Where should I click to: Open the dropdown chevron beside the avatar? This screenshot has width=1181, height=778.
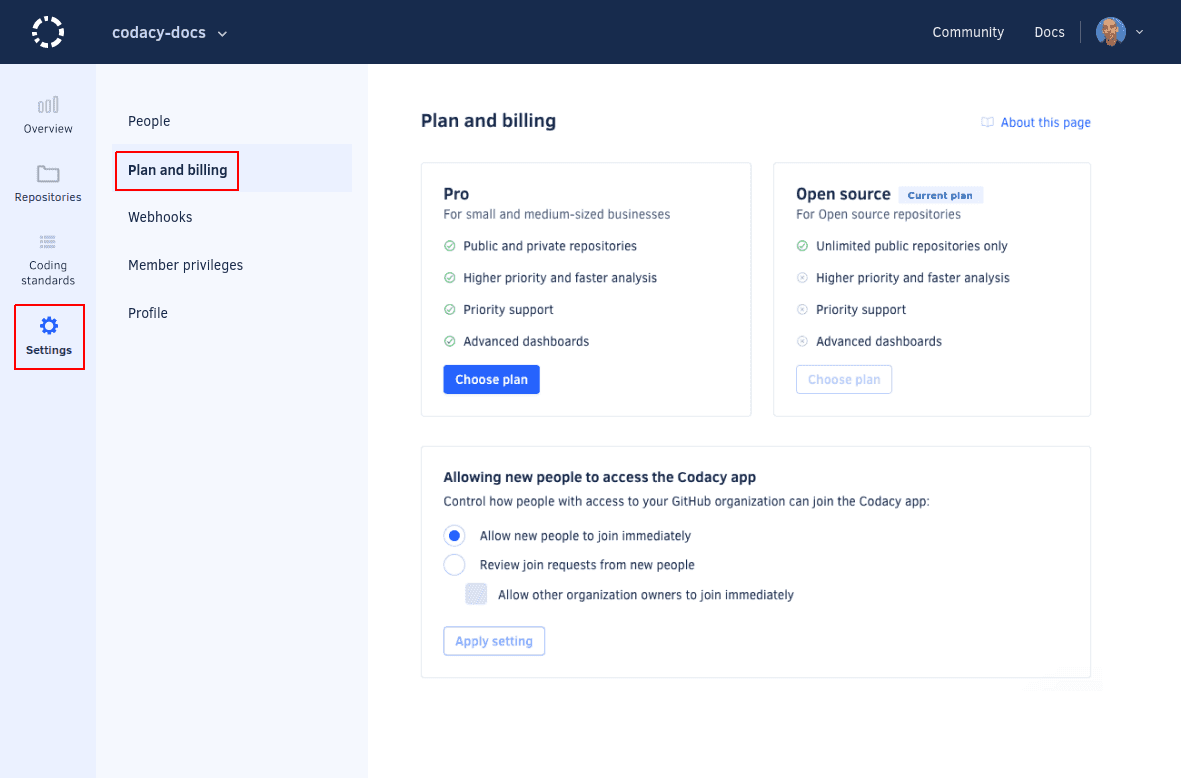pyautogui.click(x=1139, y=31)
